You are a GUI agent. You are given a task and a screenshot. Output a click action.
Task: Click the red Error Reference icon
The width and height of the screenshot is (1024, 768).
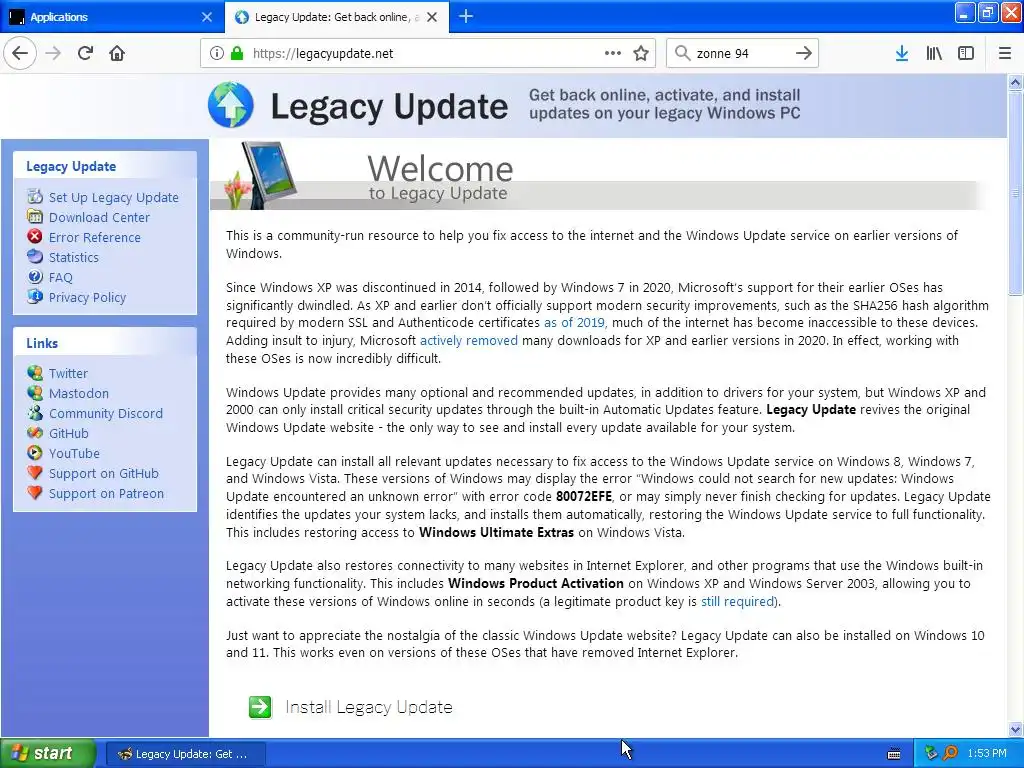(x=35, y=236)
